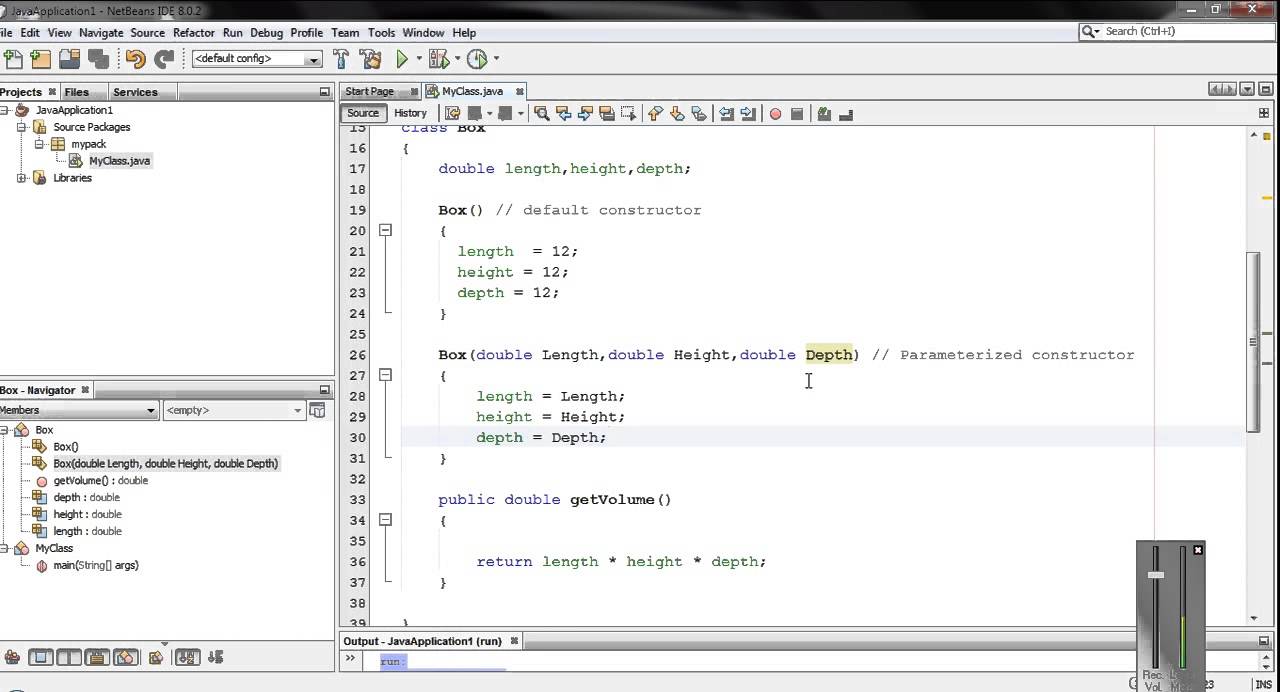The image size is (1280, 692).
Task: Toggle Sort by Name in Navigator
Action: (187, 657)
